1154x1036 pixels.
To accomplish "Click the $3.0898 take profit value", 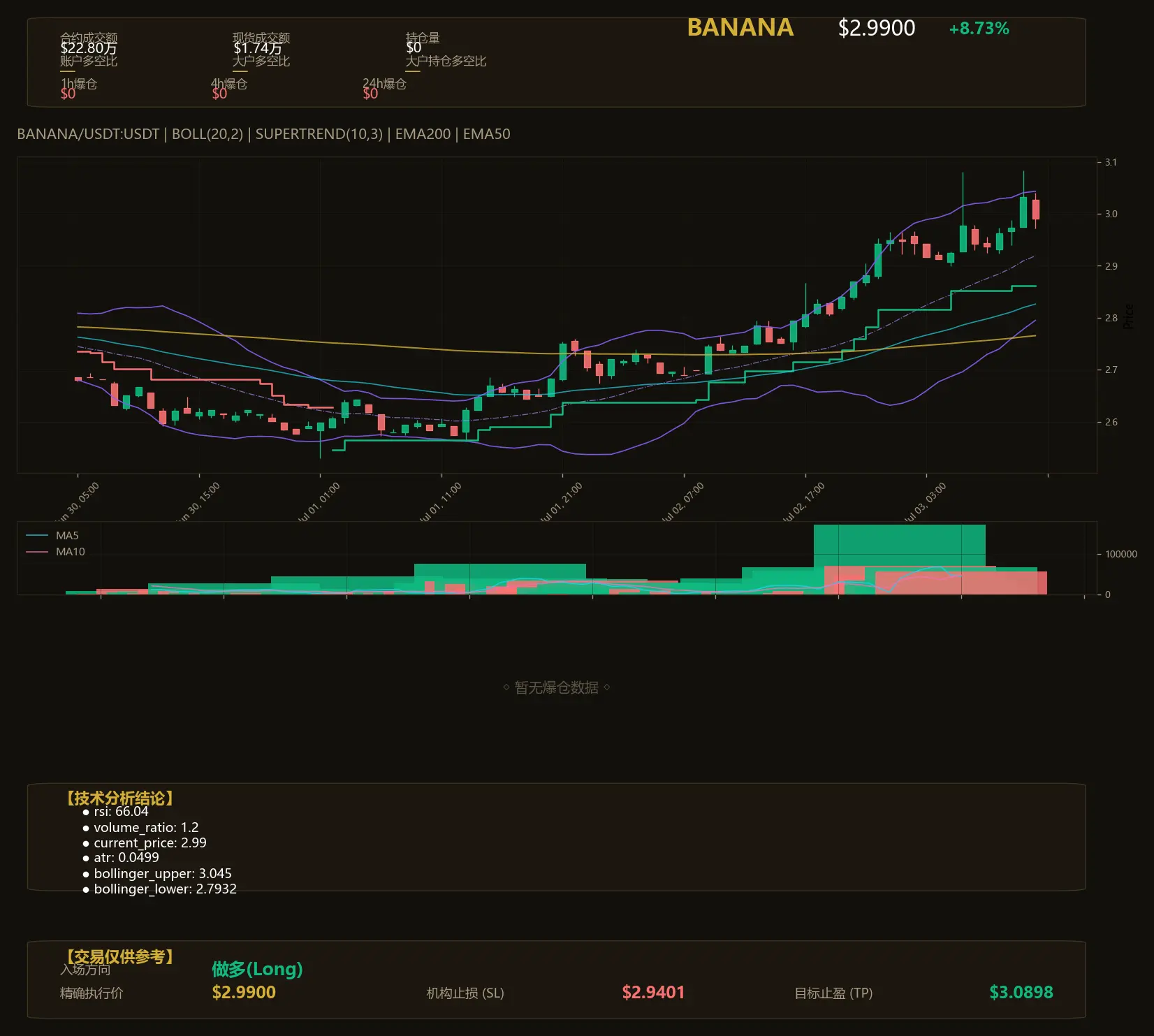I will tap(1021, 993).
